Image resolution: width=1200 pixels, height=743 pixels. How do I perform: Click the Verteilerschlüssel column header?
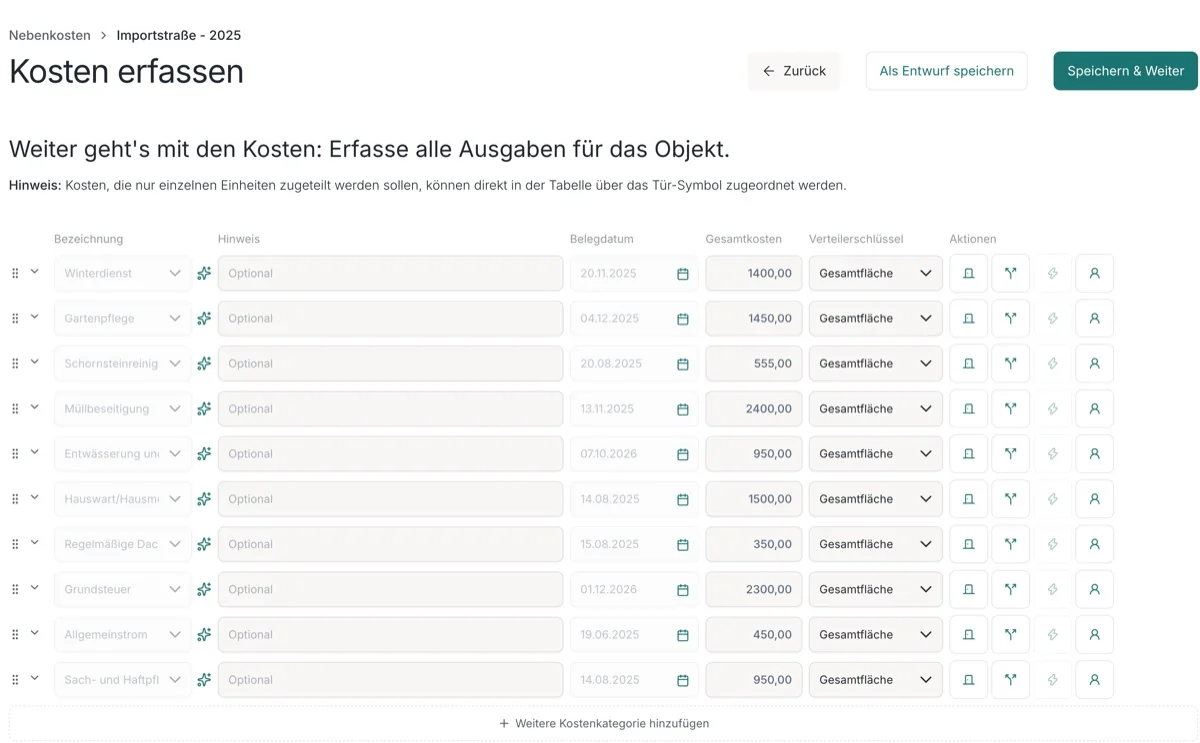pos(856,239)
